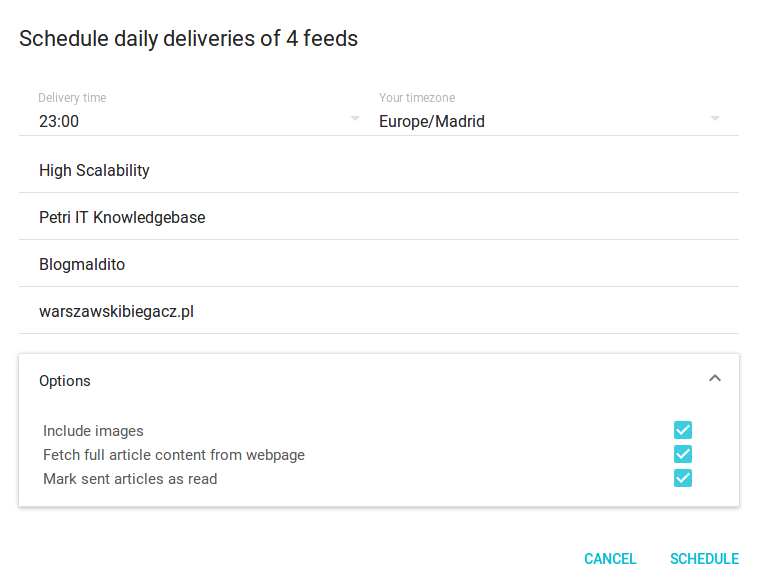Choose the Blogmaldito feed row
Image resolution: width=763 pixels, height=581 pixels.
[82, 264]
